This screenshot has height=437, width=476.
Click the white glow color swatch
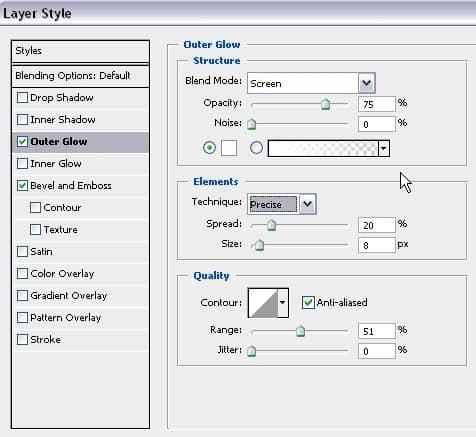(x=229, y=148)
